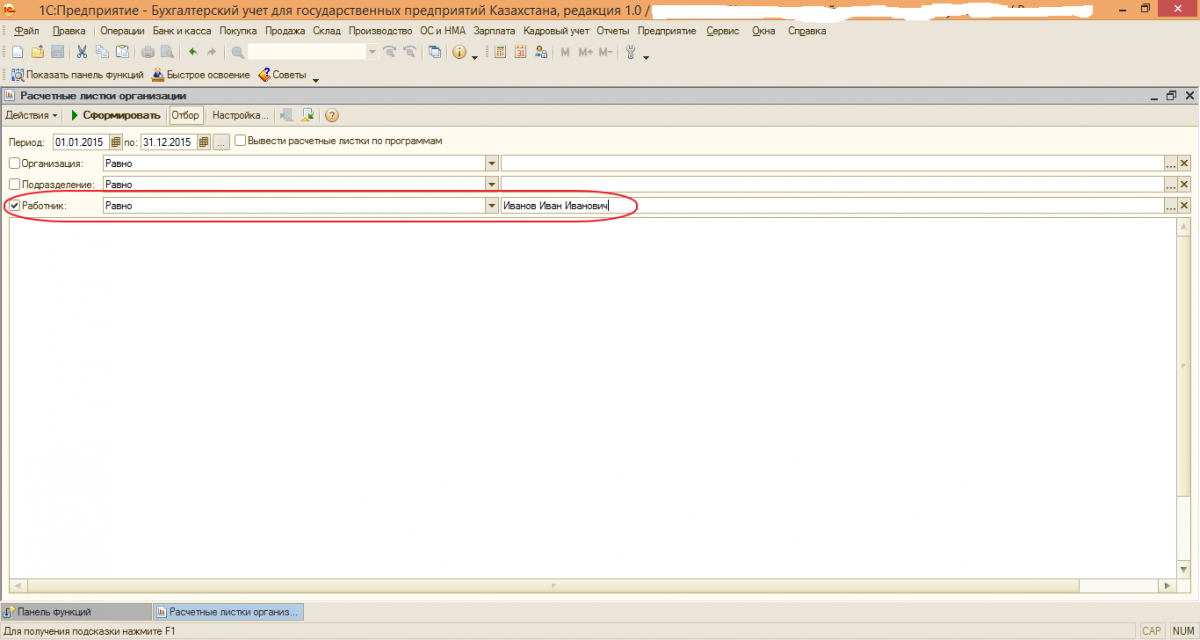This screenshot has width=1200, height=640.
Task: Click the printer icon in main toolbar
Action: point(148,52)
